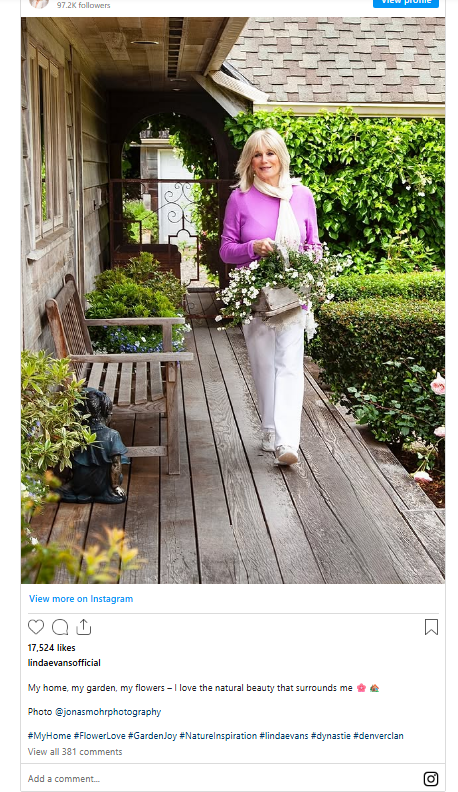Click the #MyHome hashtag
Image resolution: width=458 pixels, height=792 pixels.
click(x=49, y=736)
